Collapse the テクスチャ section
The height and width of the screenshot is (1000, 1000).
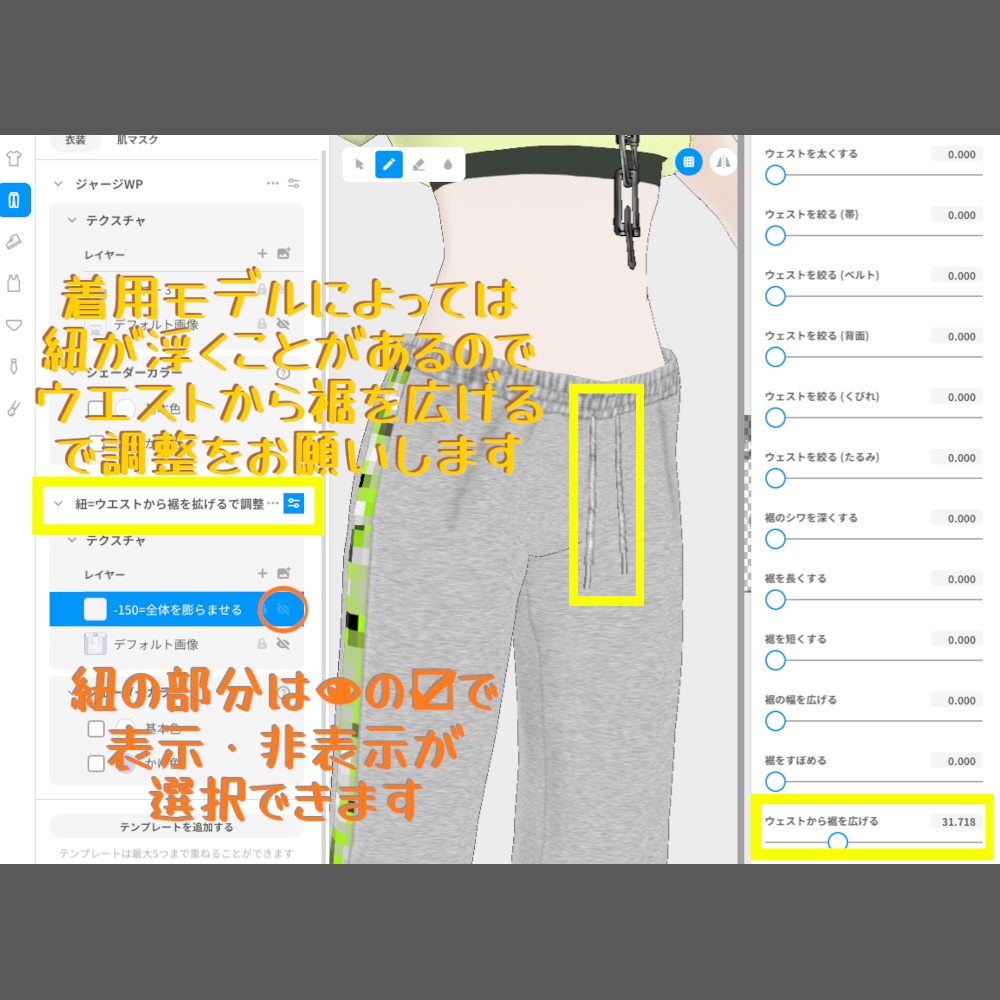point(71,220)
